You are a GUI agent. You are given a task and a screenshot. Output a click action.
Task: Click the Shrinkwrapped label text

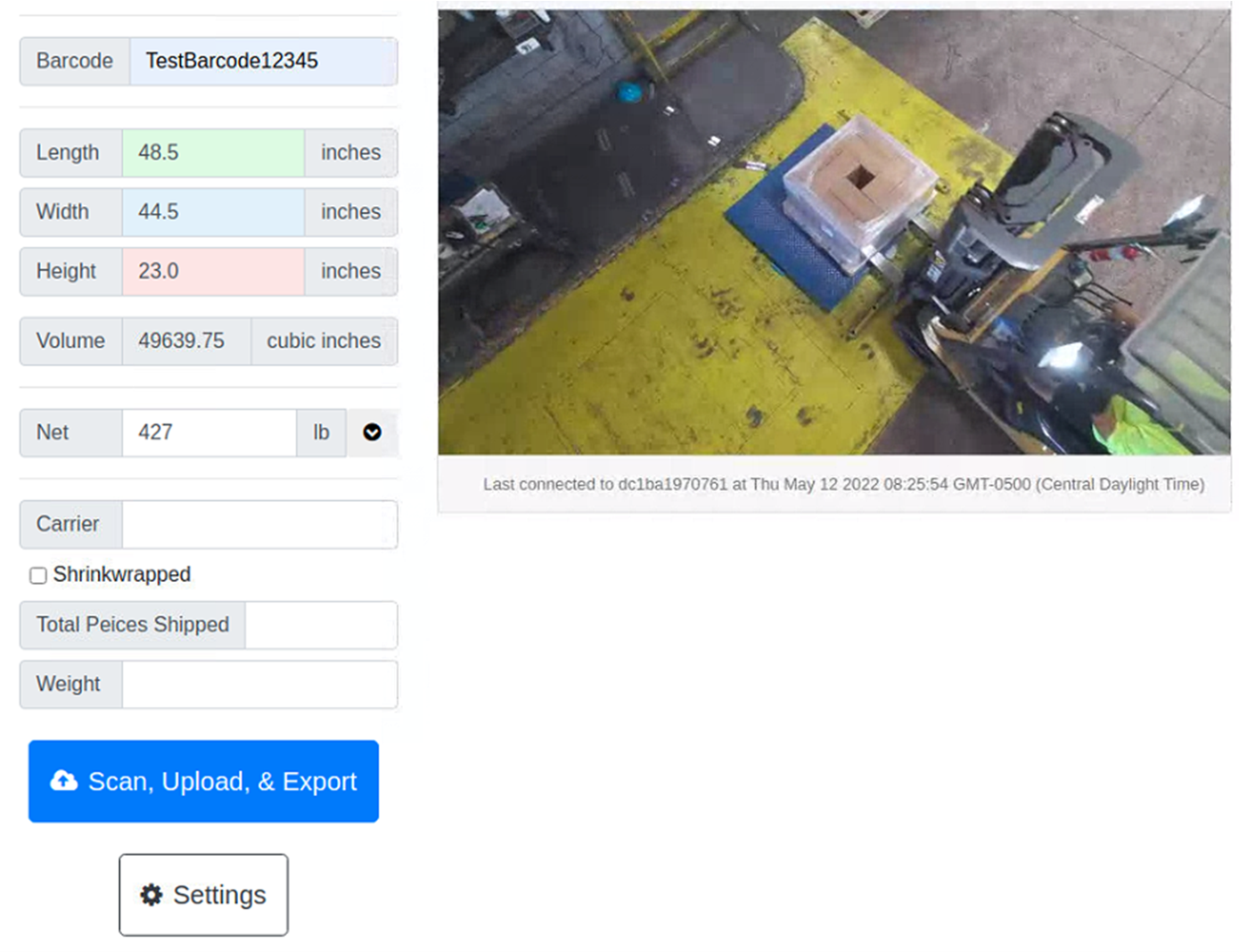pos(122,575)
